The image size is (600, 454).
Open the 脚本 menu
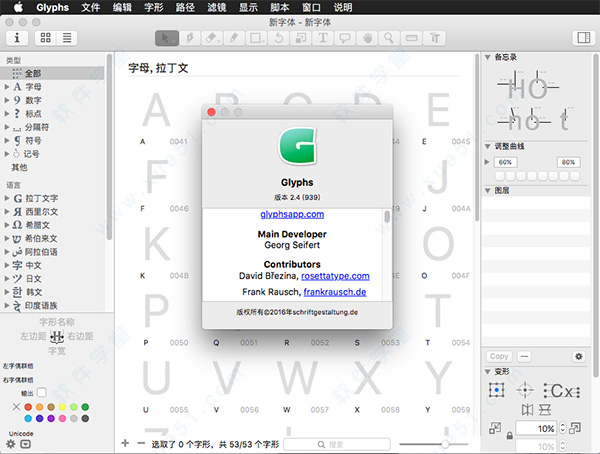point(280,7)
